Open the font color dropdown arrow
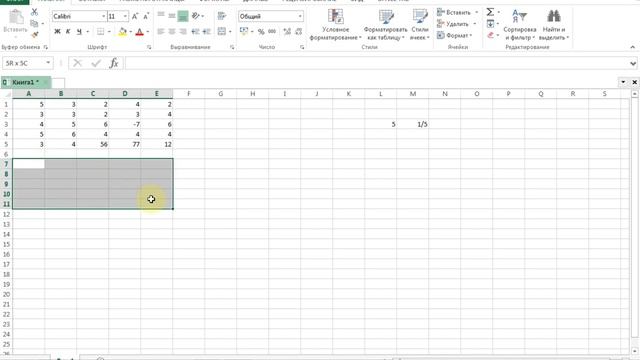This screenshot has width=640, height=360. point(147,31)
